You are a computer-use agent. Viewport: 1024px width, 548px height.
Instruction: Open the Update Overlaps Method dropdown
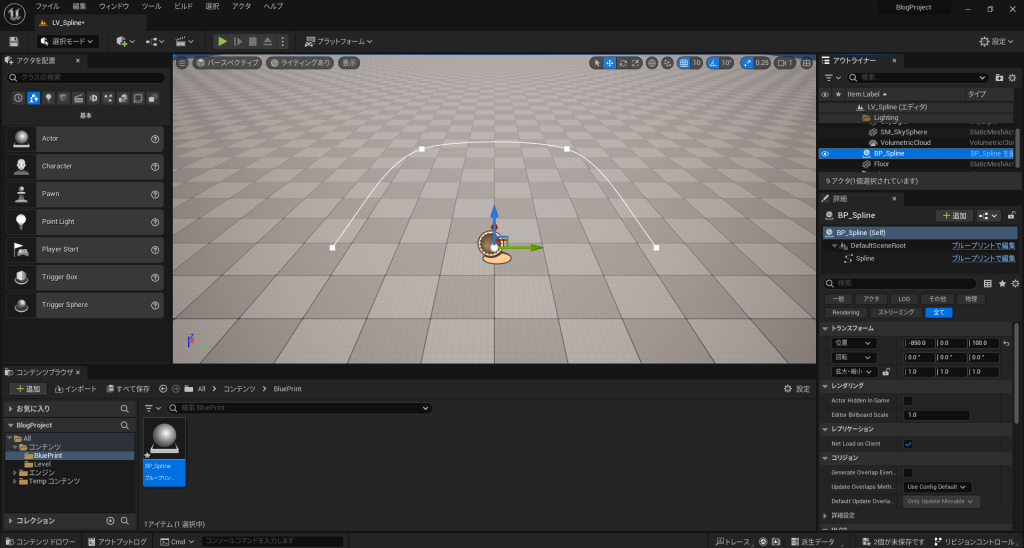(x=938, y=486)
